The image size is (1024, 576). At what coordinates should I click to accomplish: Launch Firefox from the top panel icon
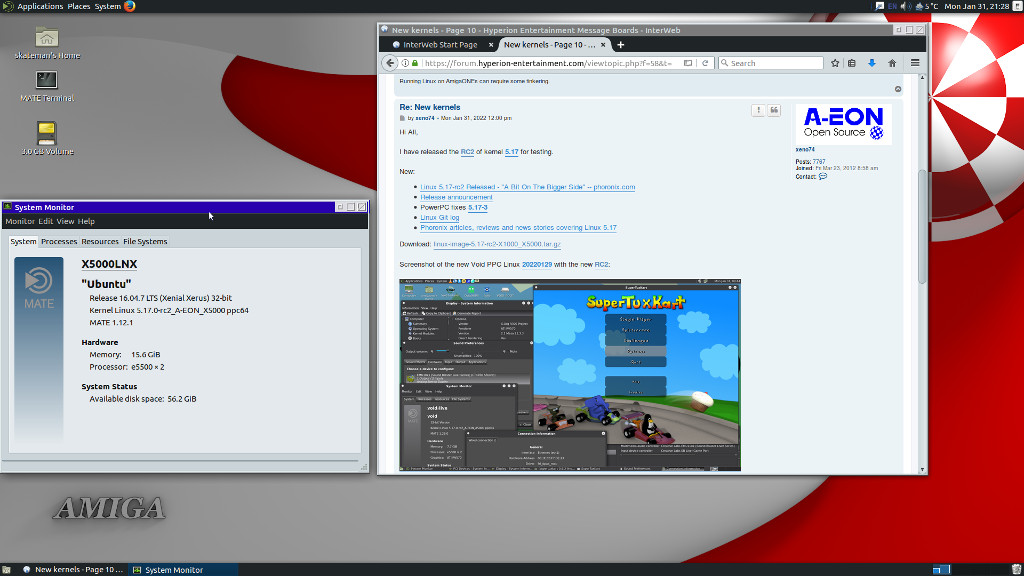(129, 6)
